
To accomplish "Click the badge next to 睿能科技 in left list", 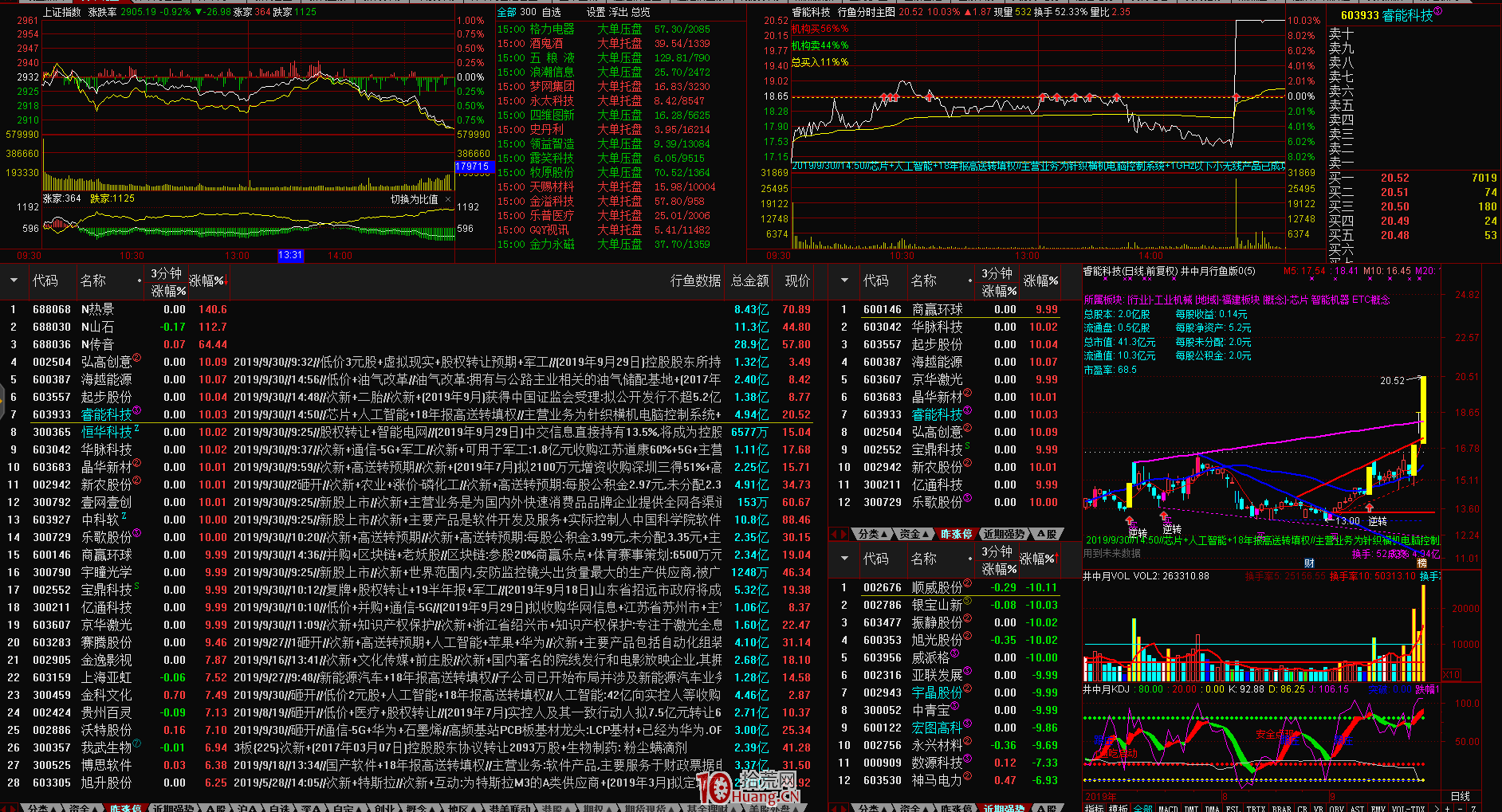I will (136, 410).
